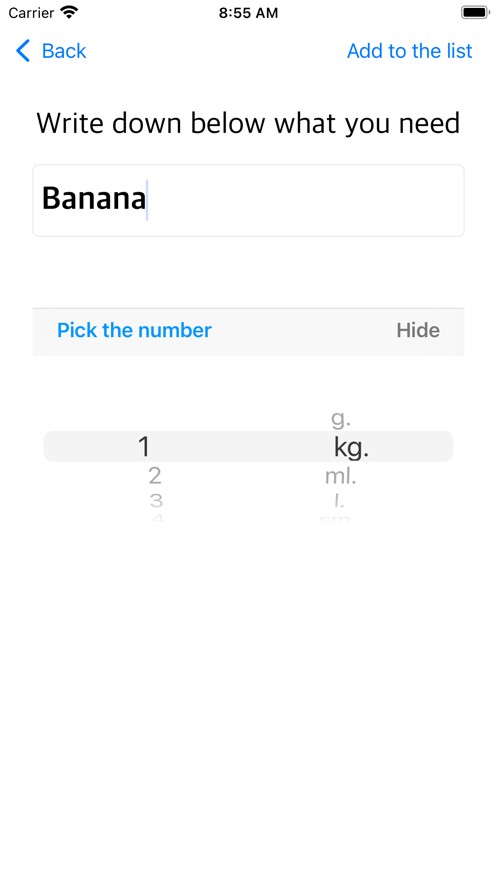497x883 pixels.
Task: Tap the selected quantity 1 row
Action: coord(144,447)
